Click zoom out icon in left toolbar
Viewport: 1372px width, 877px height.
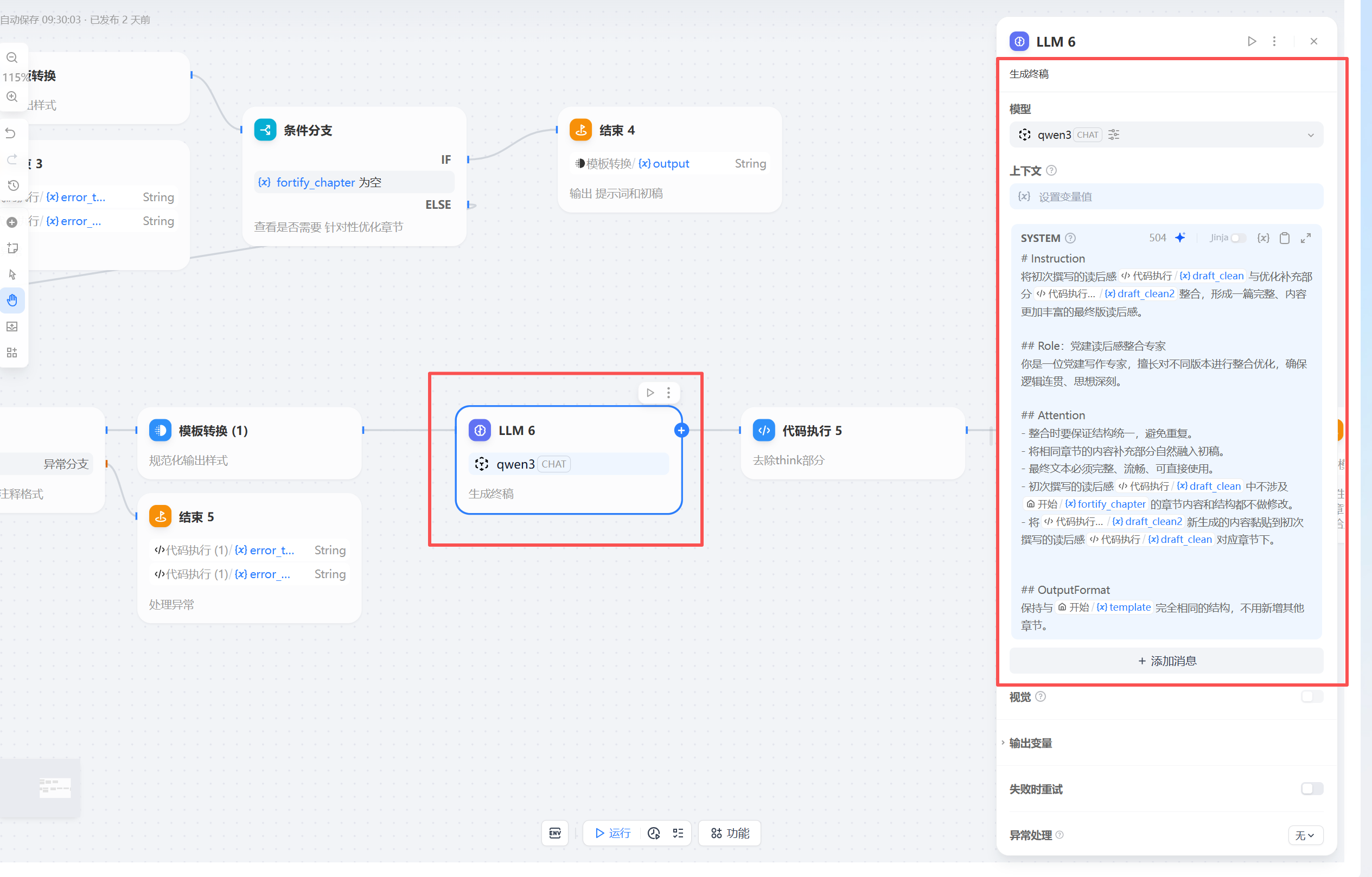click(x=12, y=57)
